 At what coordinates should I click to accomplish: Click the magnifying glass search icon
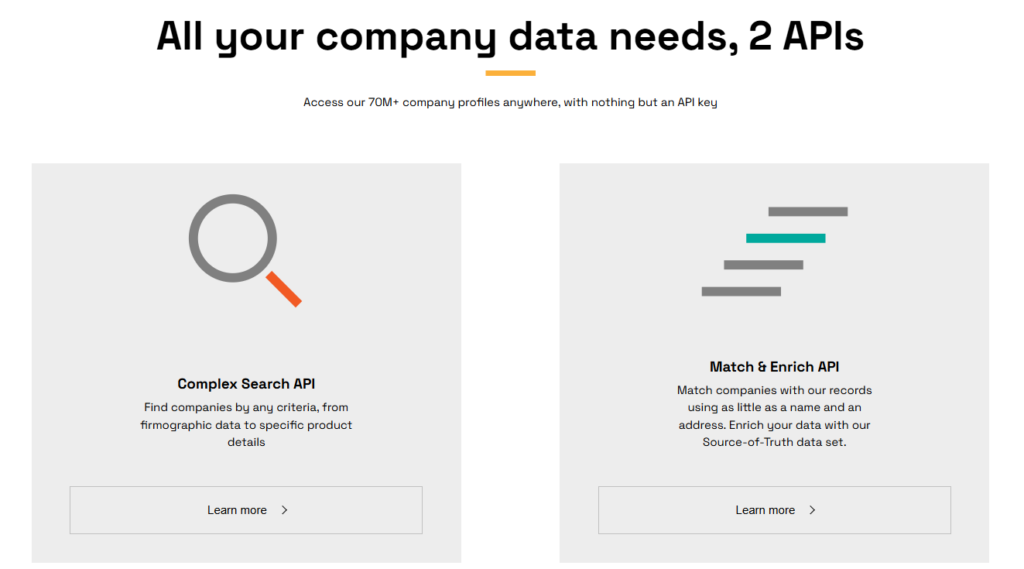click(245, 250)
